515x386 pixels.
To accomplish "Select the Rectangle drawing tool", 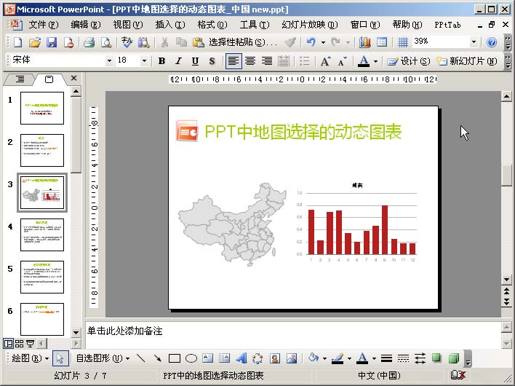I will [174, 359].
